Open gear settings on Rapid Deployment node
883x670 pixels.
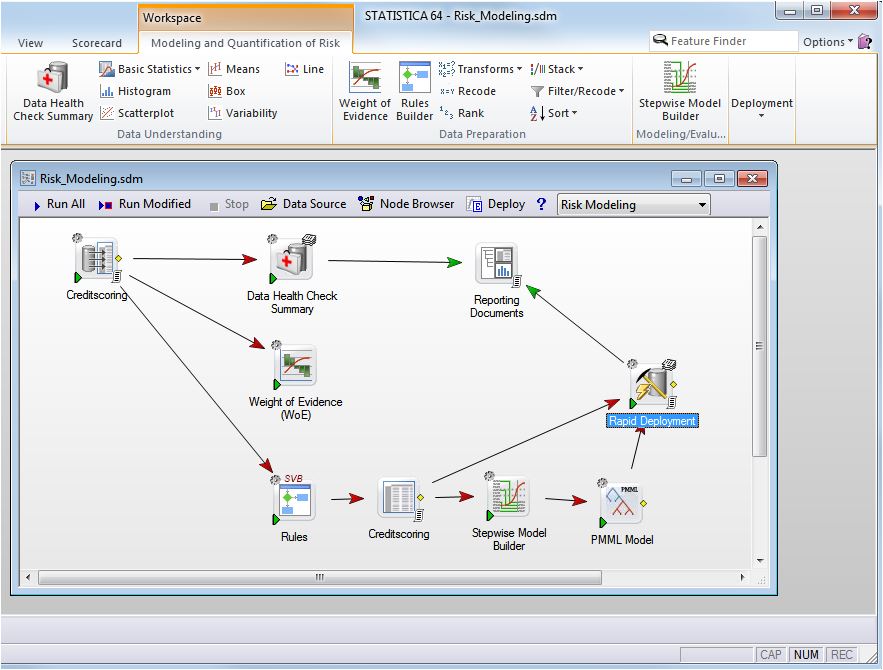tap(632, 364)
